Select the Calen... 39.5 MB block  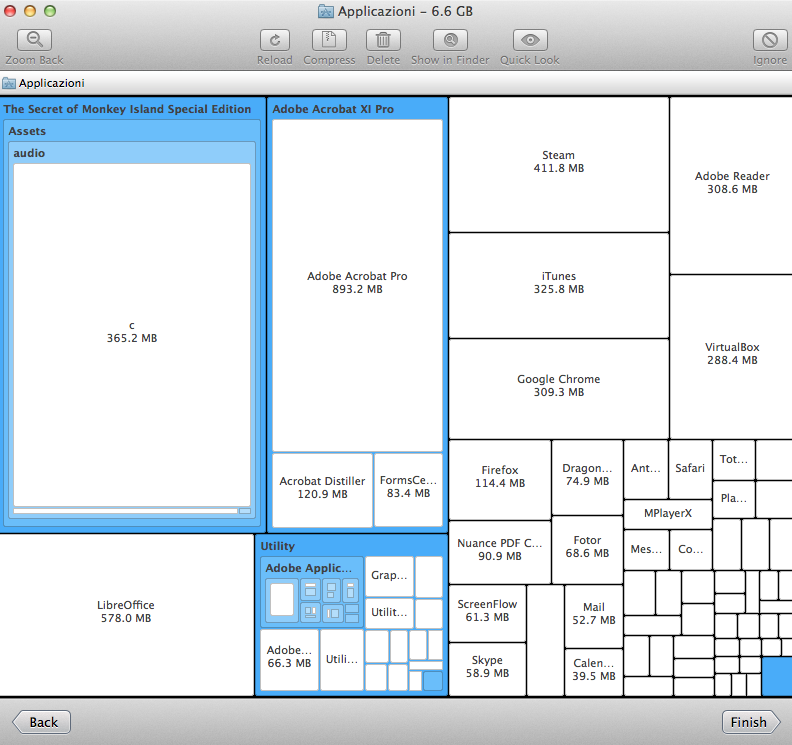(x=593, y=672)
